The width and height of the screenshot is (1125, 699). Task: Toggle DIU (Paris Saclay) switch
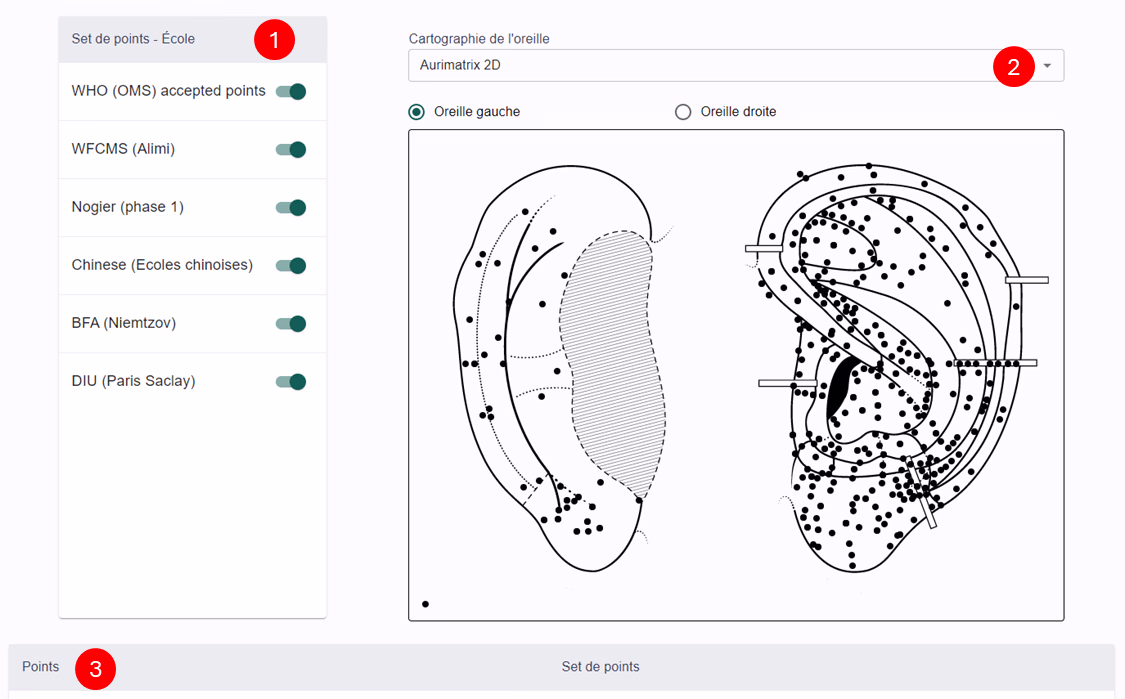click(291, 382)
